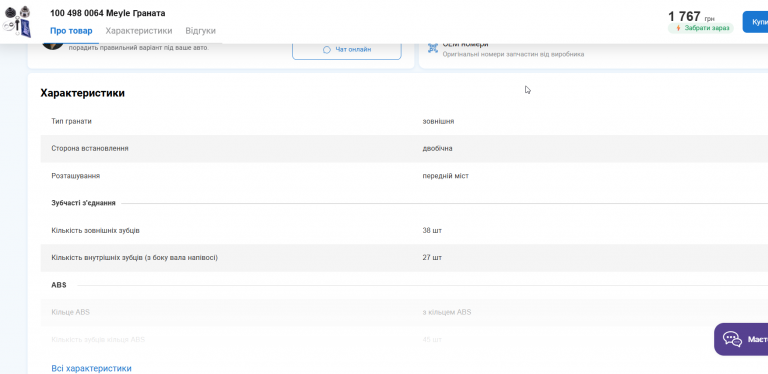Click the OEM numbers icon
The image size is (768, 374).
(432, 48)
